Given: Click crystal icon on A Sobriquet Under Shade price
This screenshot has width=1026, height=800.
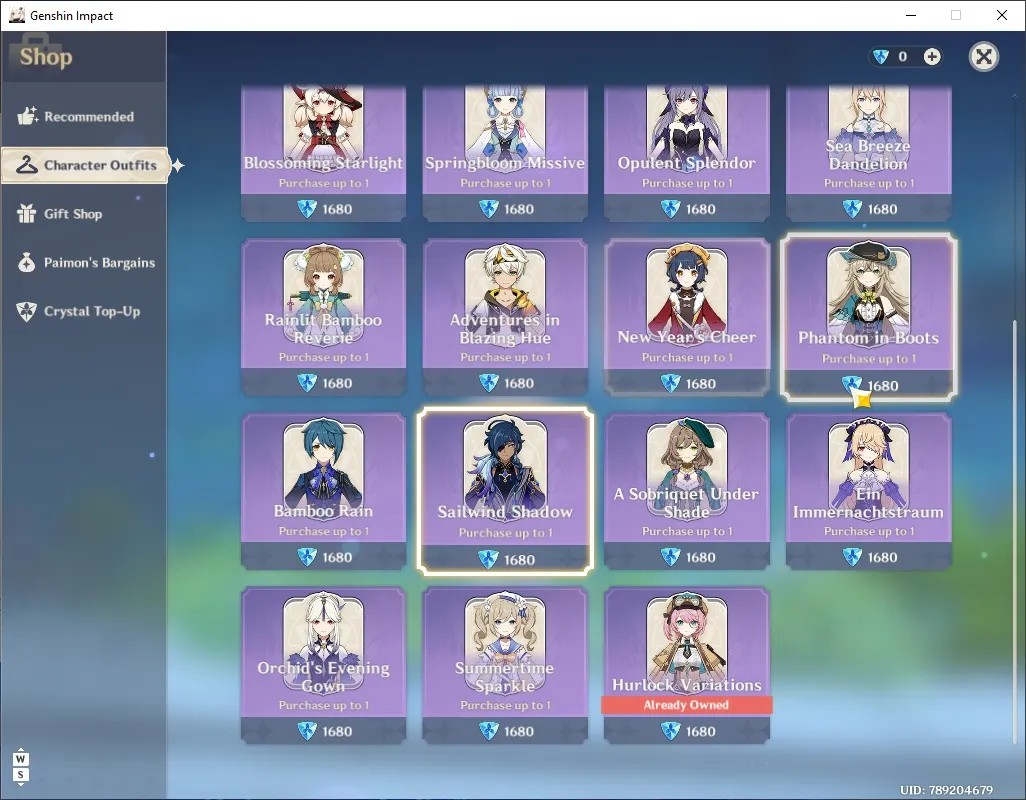Looking at the screenshot, I should [671, 557].
